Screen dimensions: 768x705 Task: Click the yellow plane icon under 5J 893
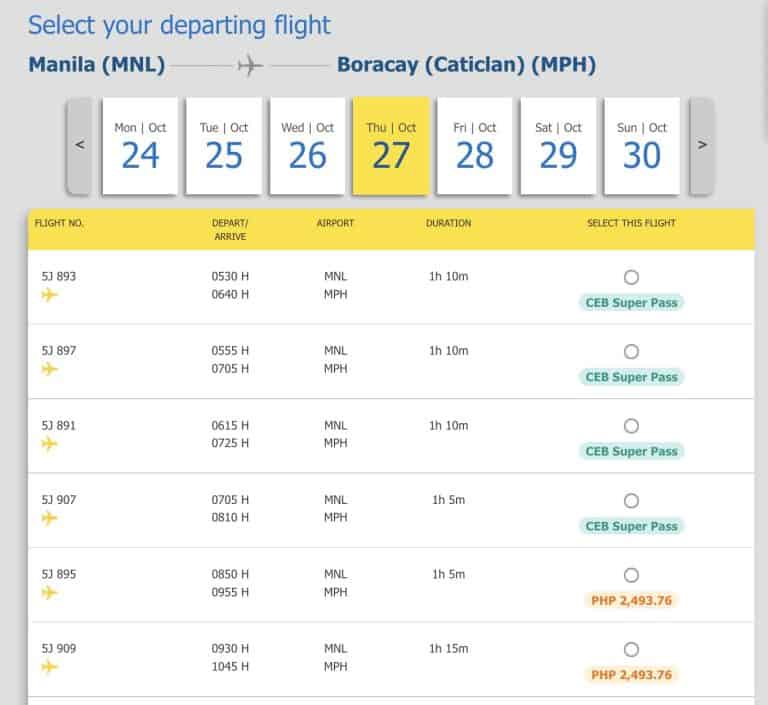pos(49,295)
